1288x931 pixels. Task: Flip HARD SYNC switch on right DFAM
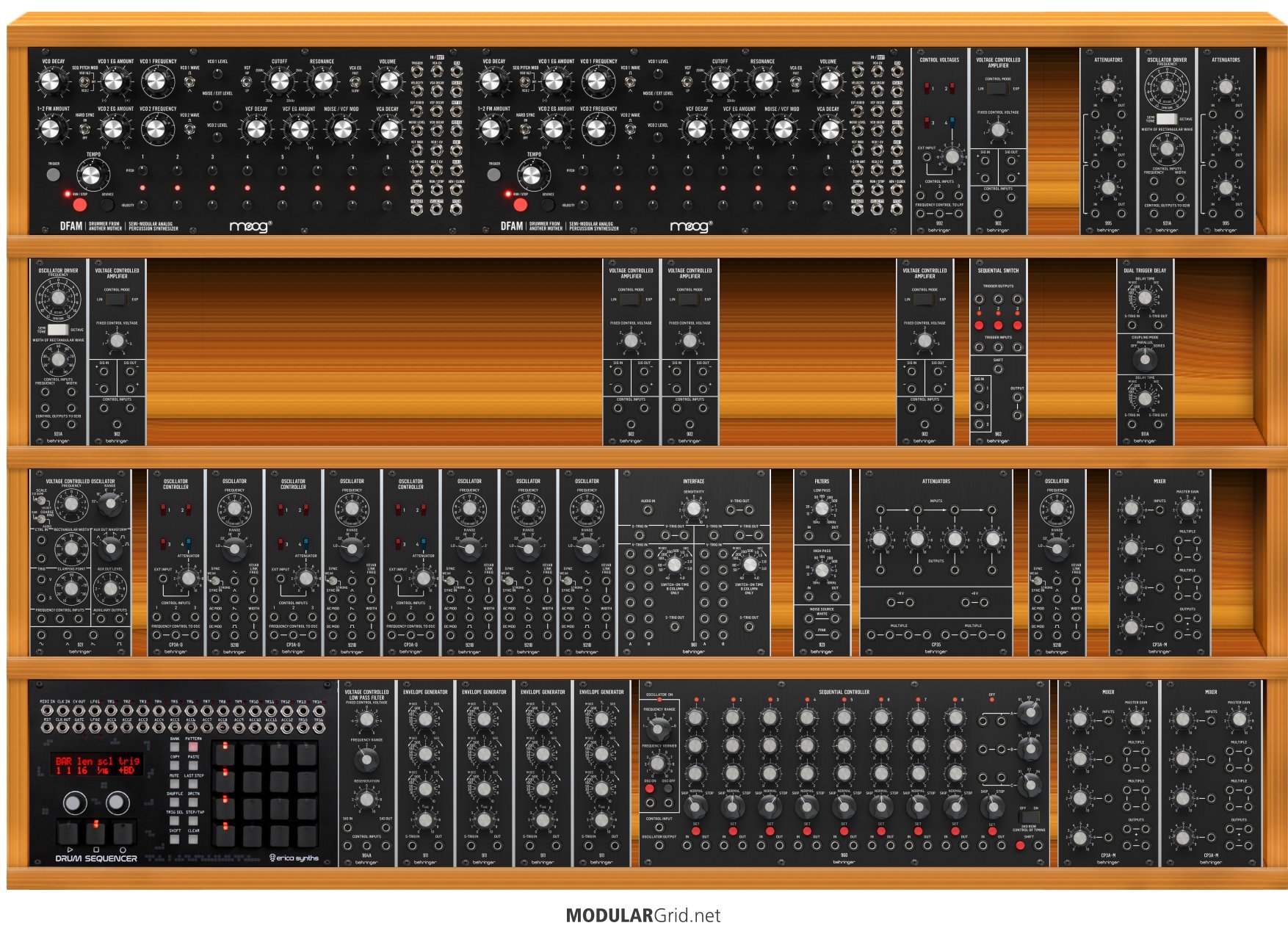pyautogui.click(x=525, y=128)
